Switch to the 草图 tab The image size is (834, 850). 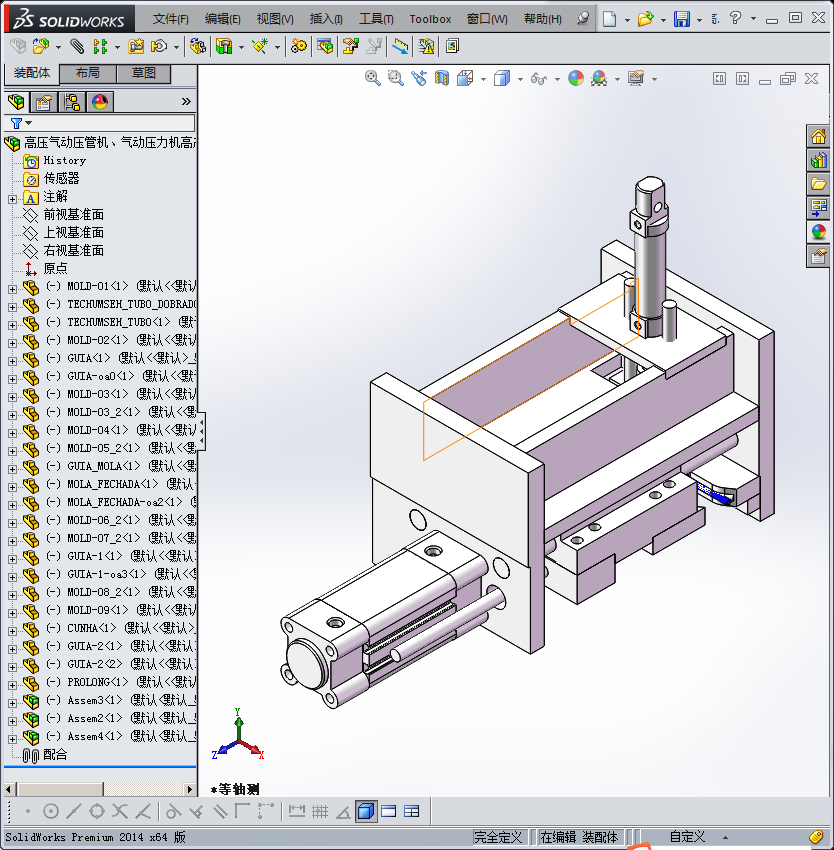pos(144,73)
